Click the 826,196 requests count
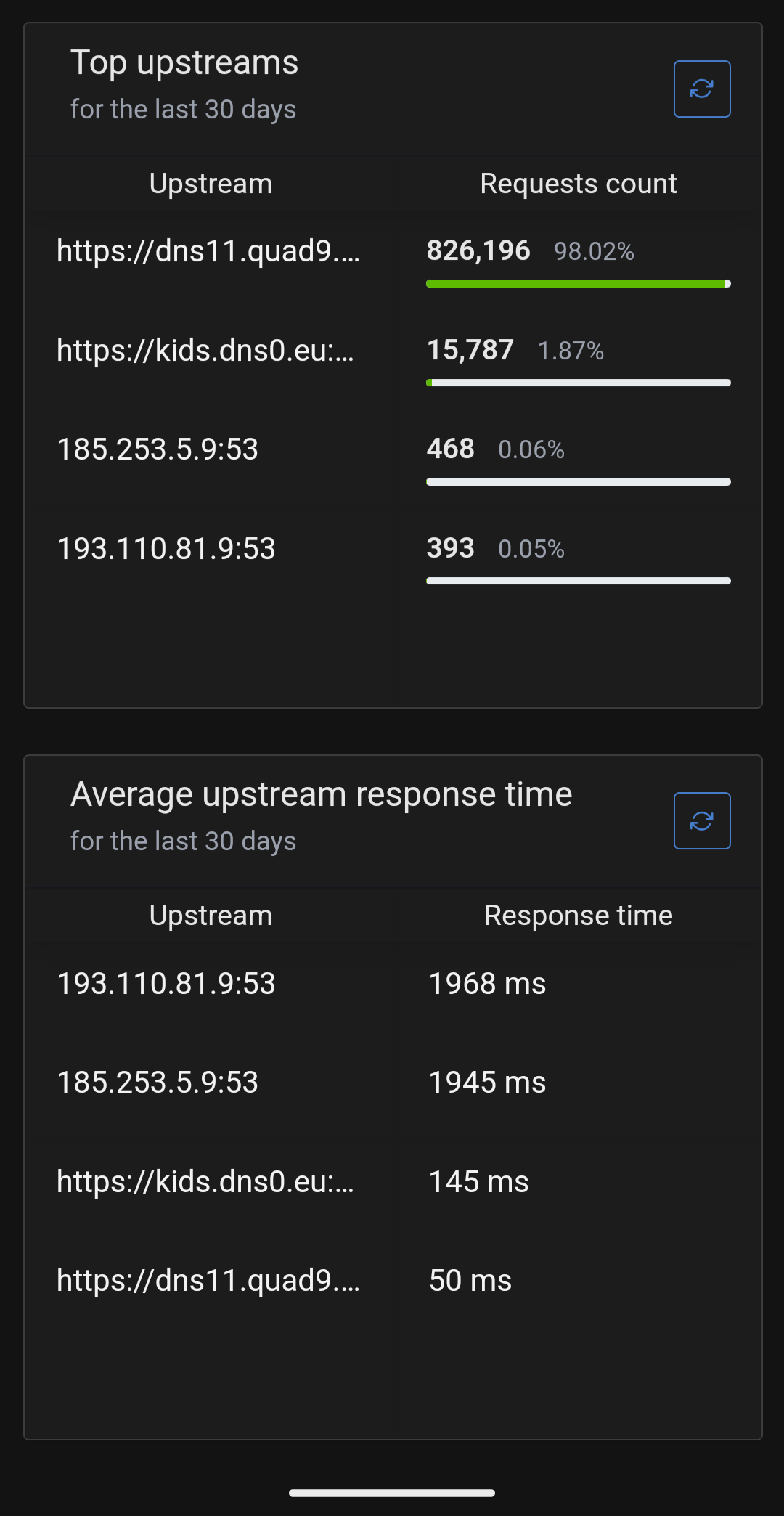Viewport: 784px width, 1516px height. [478, 250]
